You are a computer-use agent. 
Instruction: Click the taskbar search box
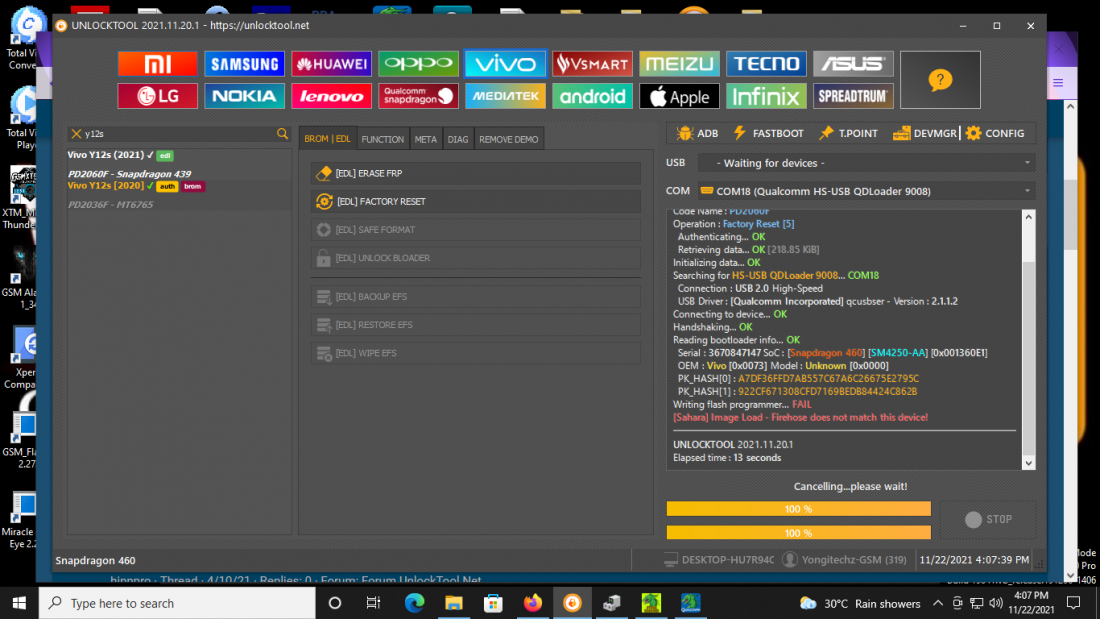pos(177,603)
